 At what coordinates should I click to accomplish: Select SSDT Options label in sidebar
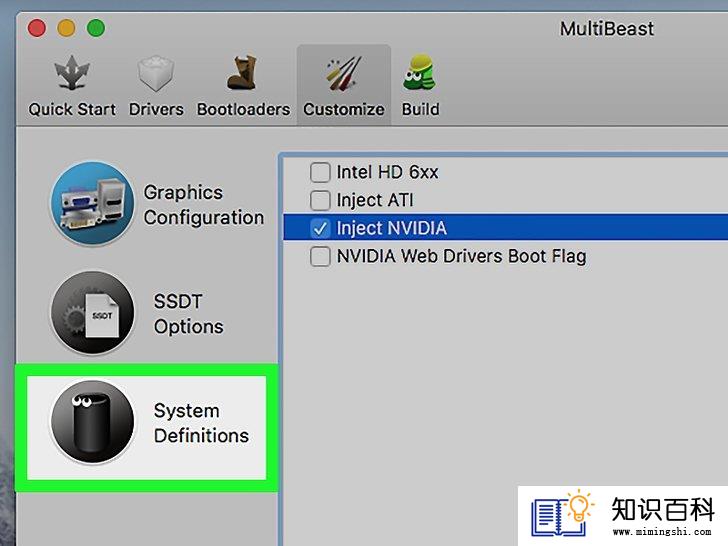pyautogui.click(x=188, y=314)
